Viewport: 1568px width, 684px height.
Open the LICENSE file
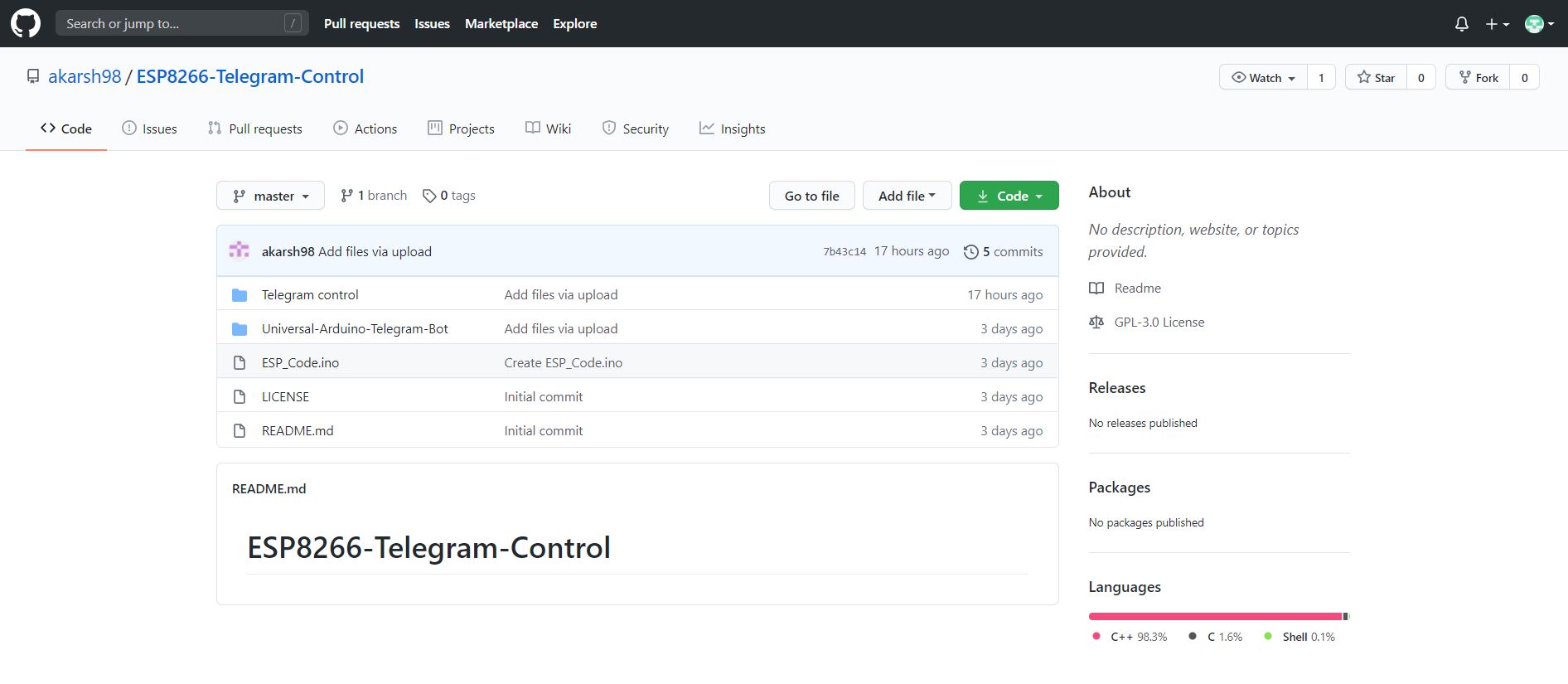pos(285,396)
